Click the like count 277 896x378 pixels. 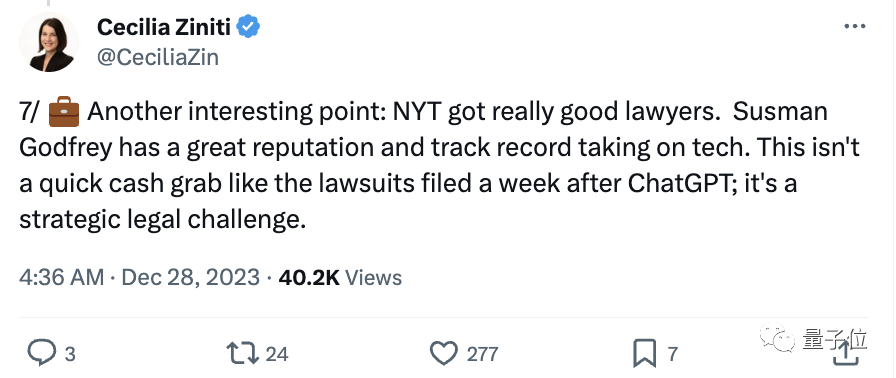(482, 355)
